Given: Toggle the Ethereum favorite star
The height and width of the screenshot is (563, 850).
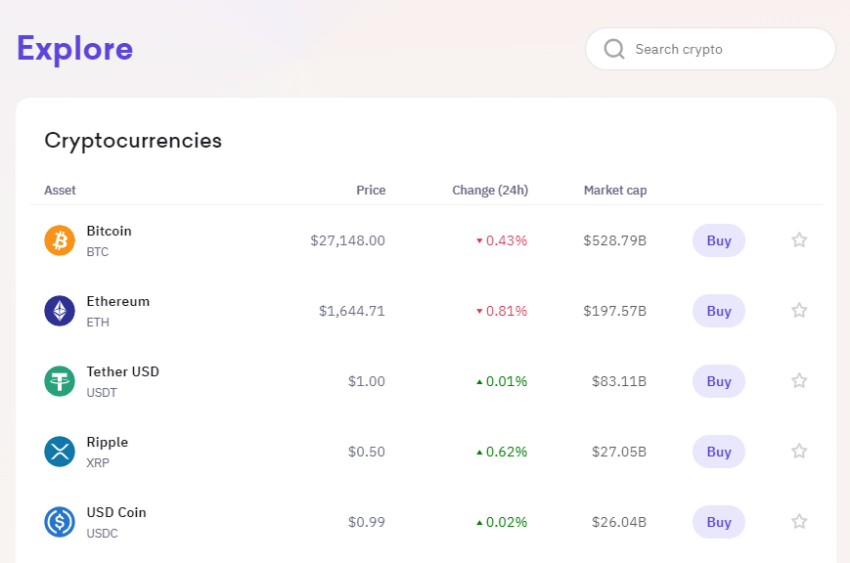Looking at the screenshot, I should pyautogui.click(x=799, y=310).
